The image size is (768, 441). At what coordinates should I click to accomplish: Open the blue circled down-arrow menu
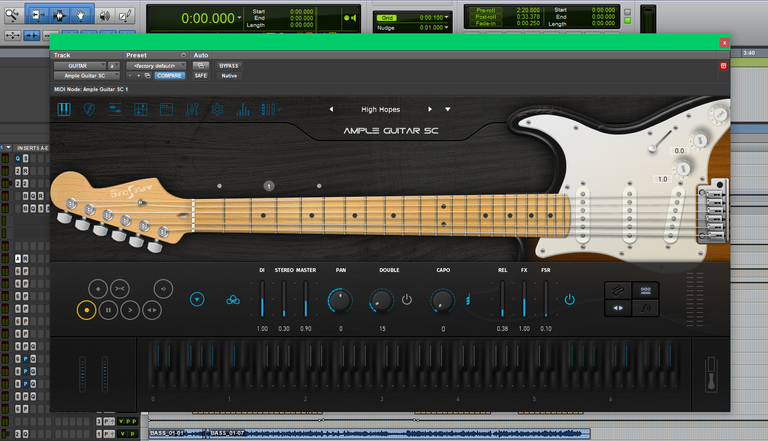coord(197,299)
